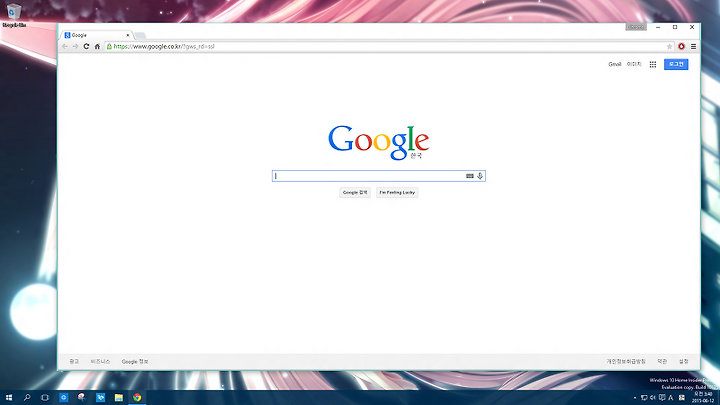Viewport: 720px width, 405px height.
Task: Click the taskbar search magnifier icon
Action: click(27, 398)
